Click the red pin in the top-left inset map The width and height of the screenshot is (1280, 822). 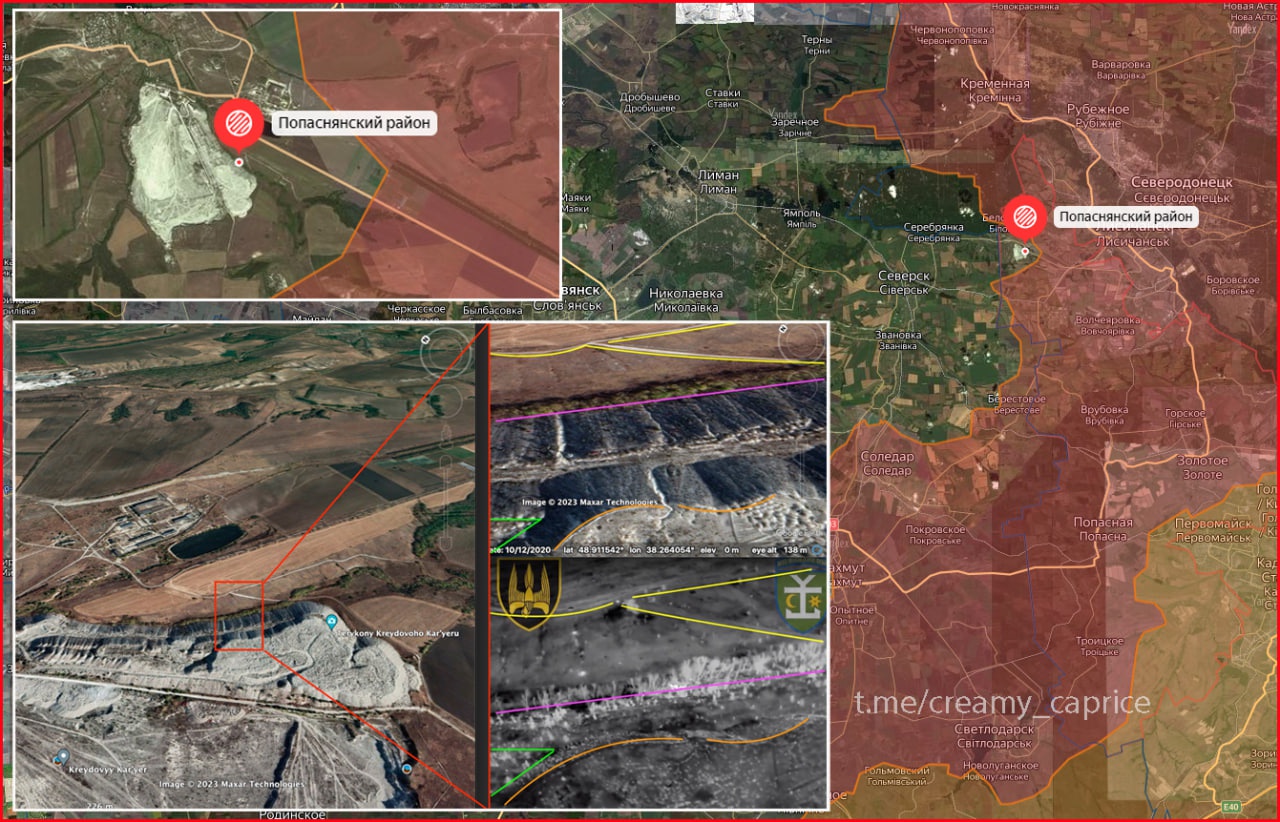pos(239,124)
